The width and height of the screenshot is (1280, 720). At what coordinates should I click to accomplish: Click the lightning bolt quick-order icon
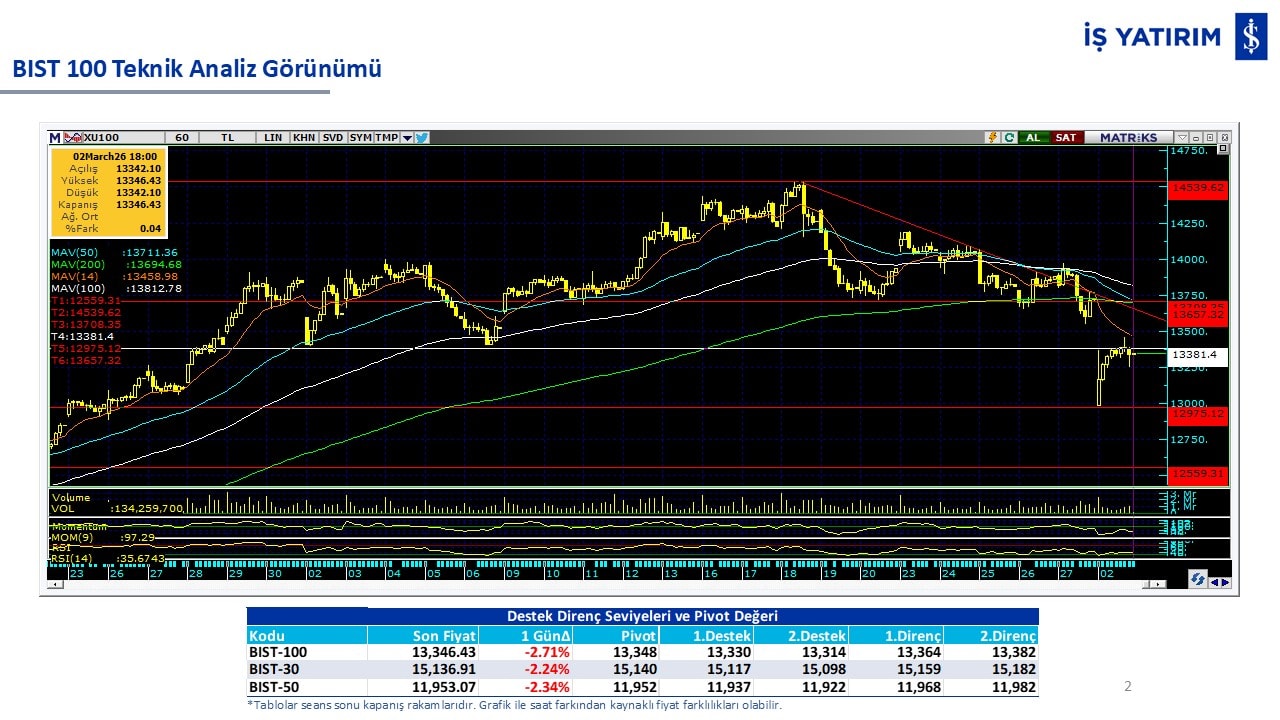pyautogui.click(x=992, y=138)
